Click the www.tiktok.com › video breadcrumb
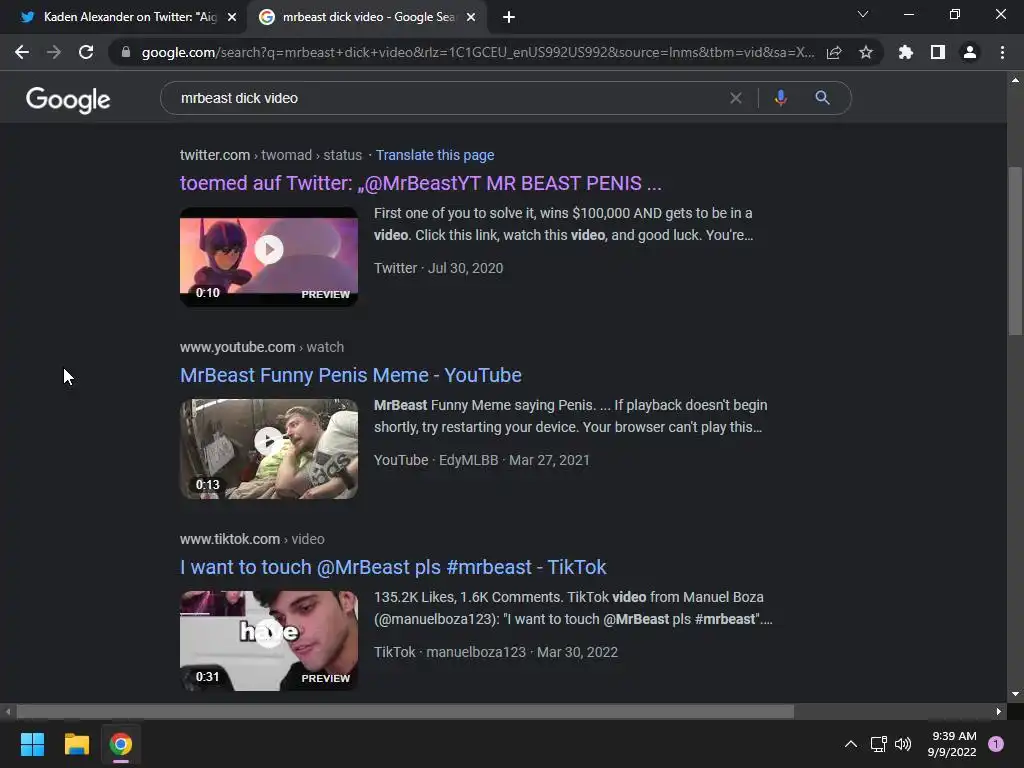 coord(252,539)
